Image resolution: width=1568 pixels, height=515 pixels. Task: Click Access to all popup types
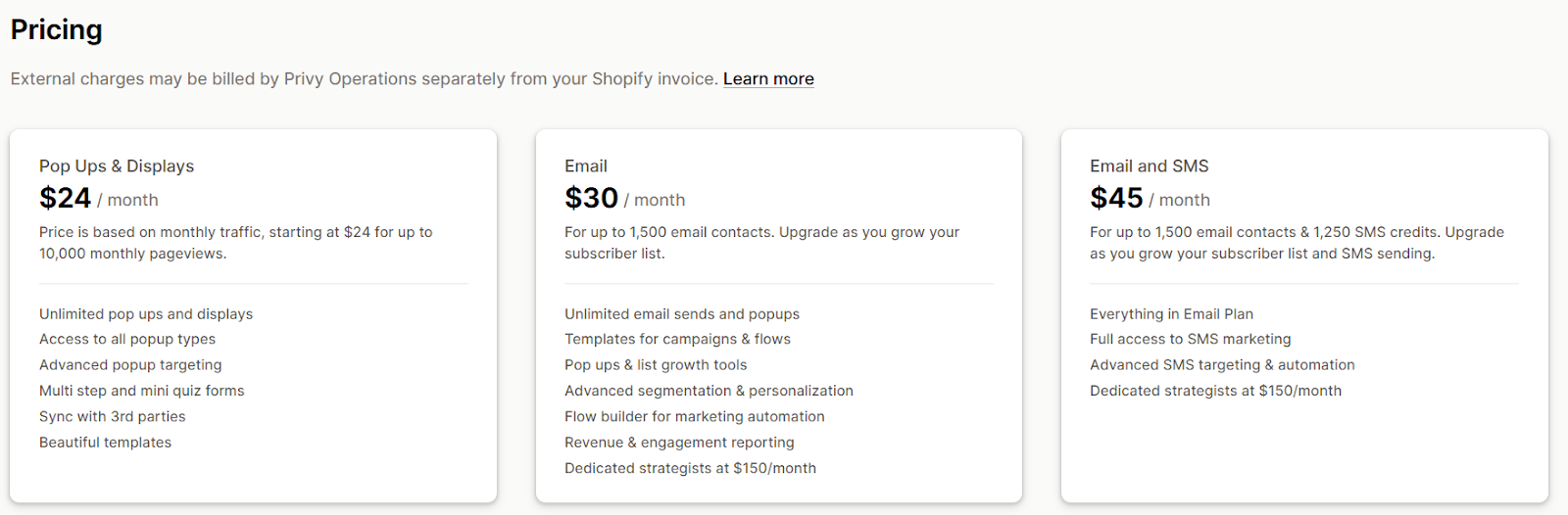coord(127,340)
